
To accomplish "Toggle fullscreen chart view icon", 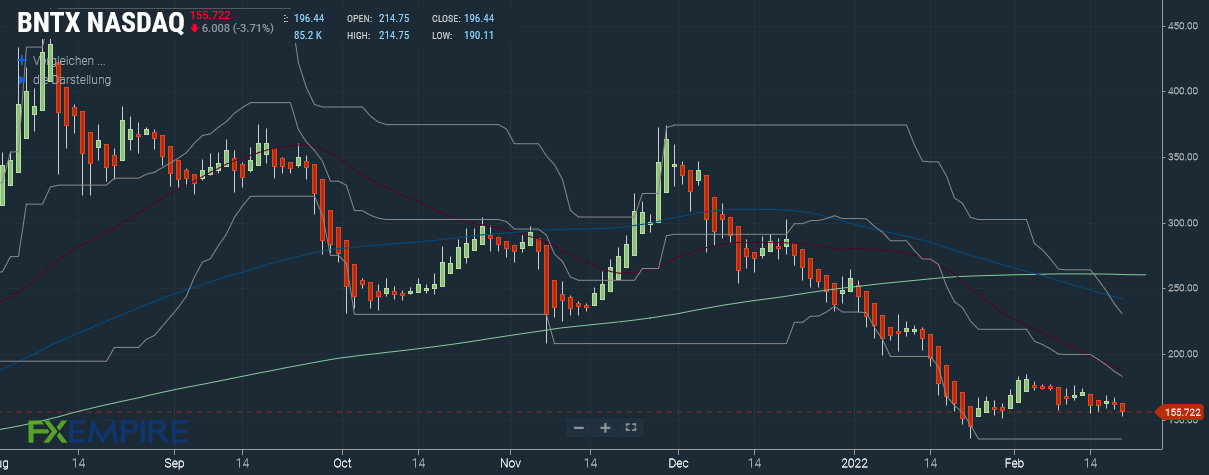I will coord(631,427).
